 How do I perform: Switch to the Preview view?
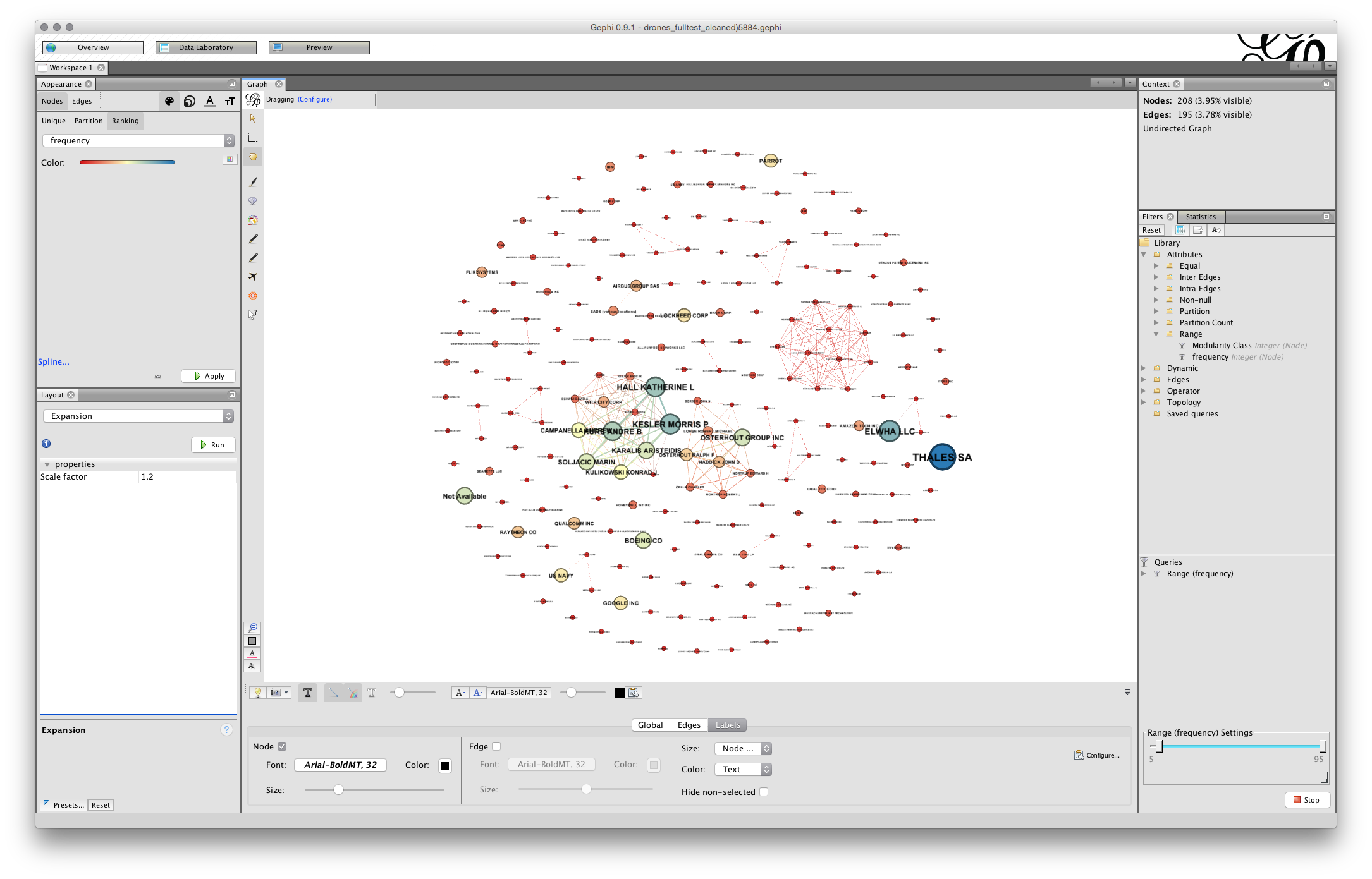(319, 47)
